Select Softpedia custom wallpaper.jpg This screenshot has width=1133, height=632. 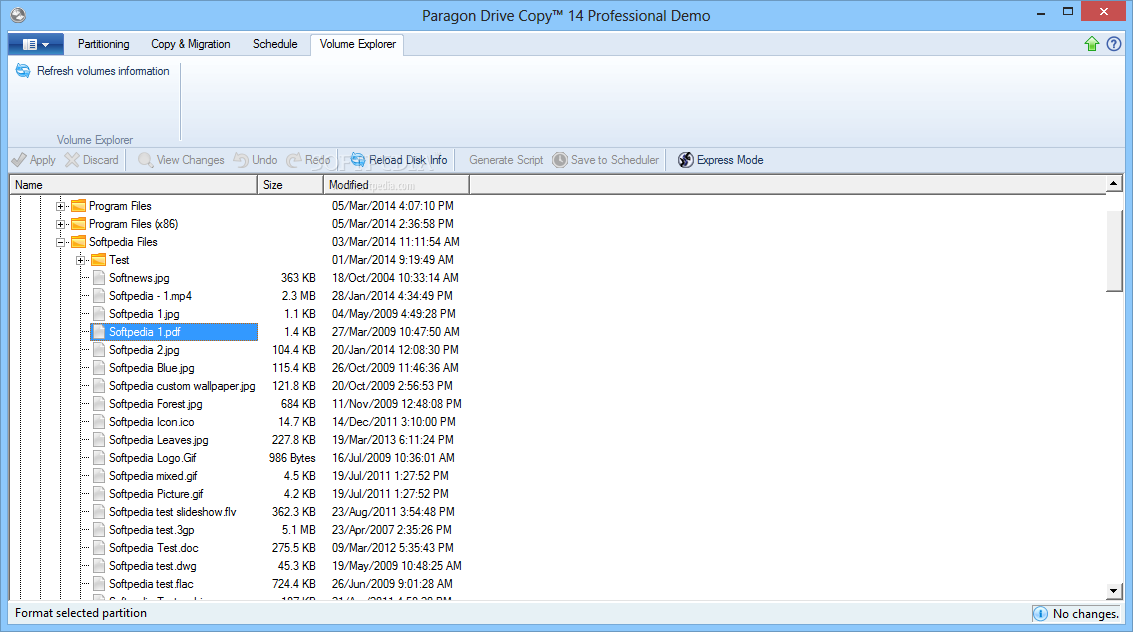coord(182,386)
